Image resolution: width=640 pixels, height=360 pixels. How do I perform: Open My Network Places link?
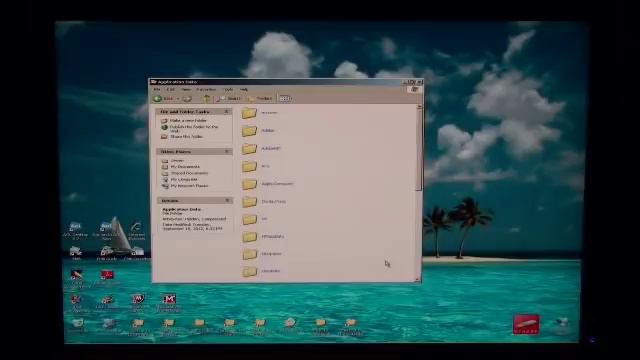(x=189, y=186)
